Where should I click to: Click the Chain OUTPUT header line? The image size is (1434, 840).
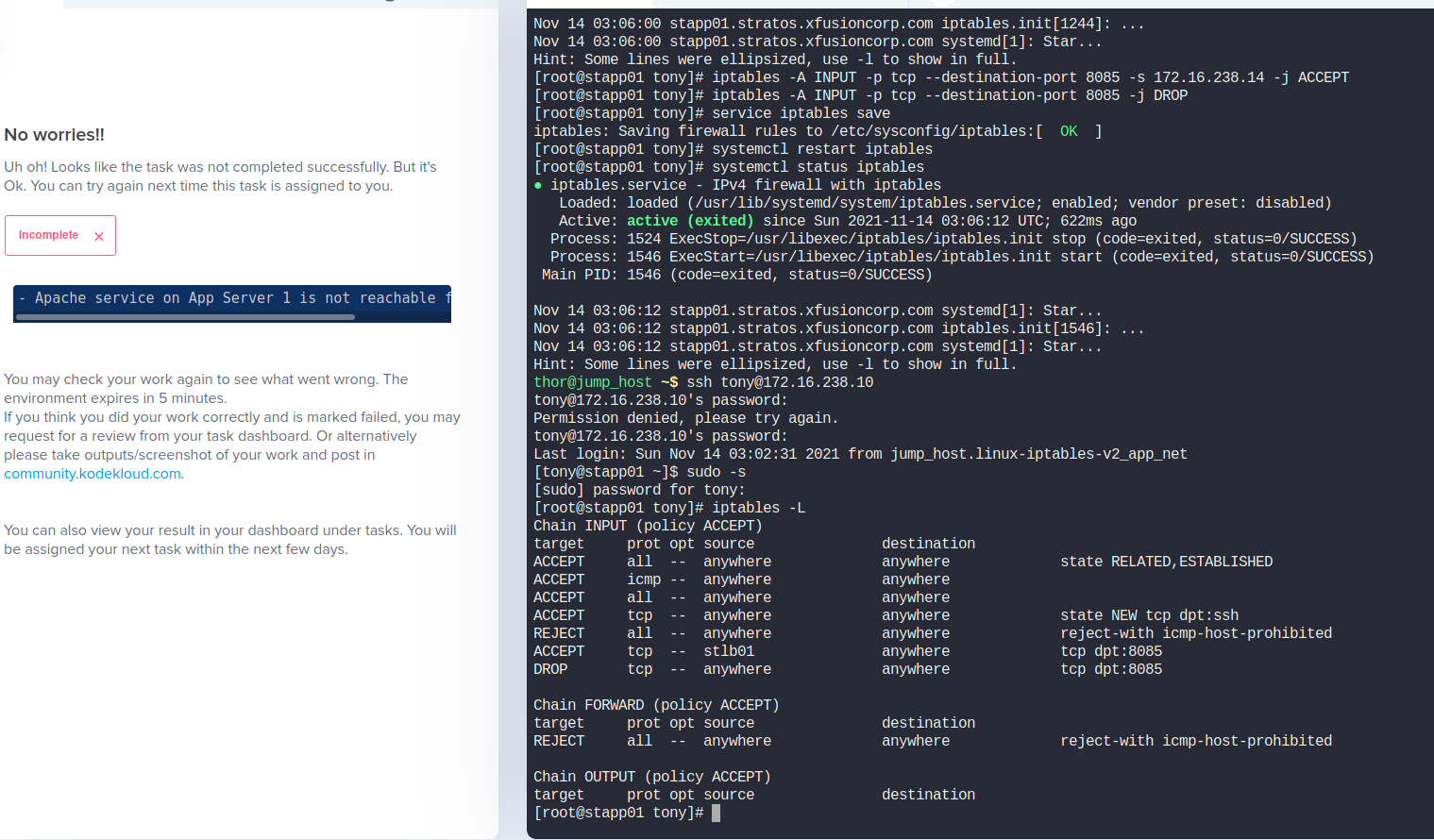pyautogui.click(x=652, y=777)
